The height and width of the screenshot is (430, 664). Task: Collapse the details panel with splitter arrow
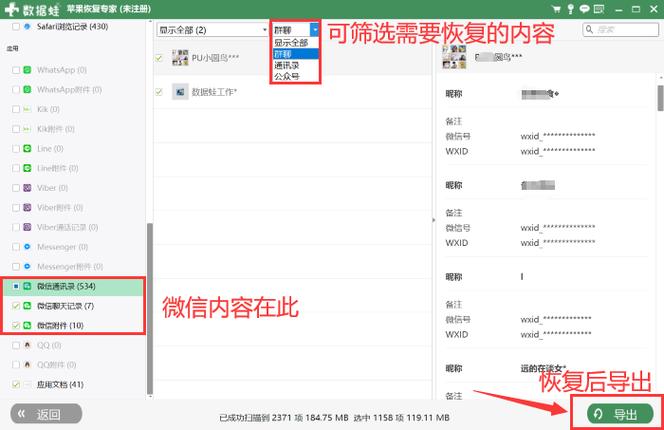[x=434, y=220]
